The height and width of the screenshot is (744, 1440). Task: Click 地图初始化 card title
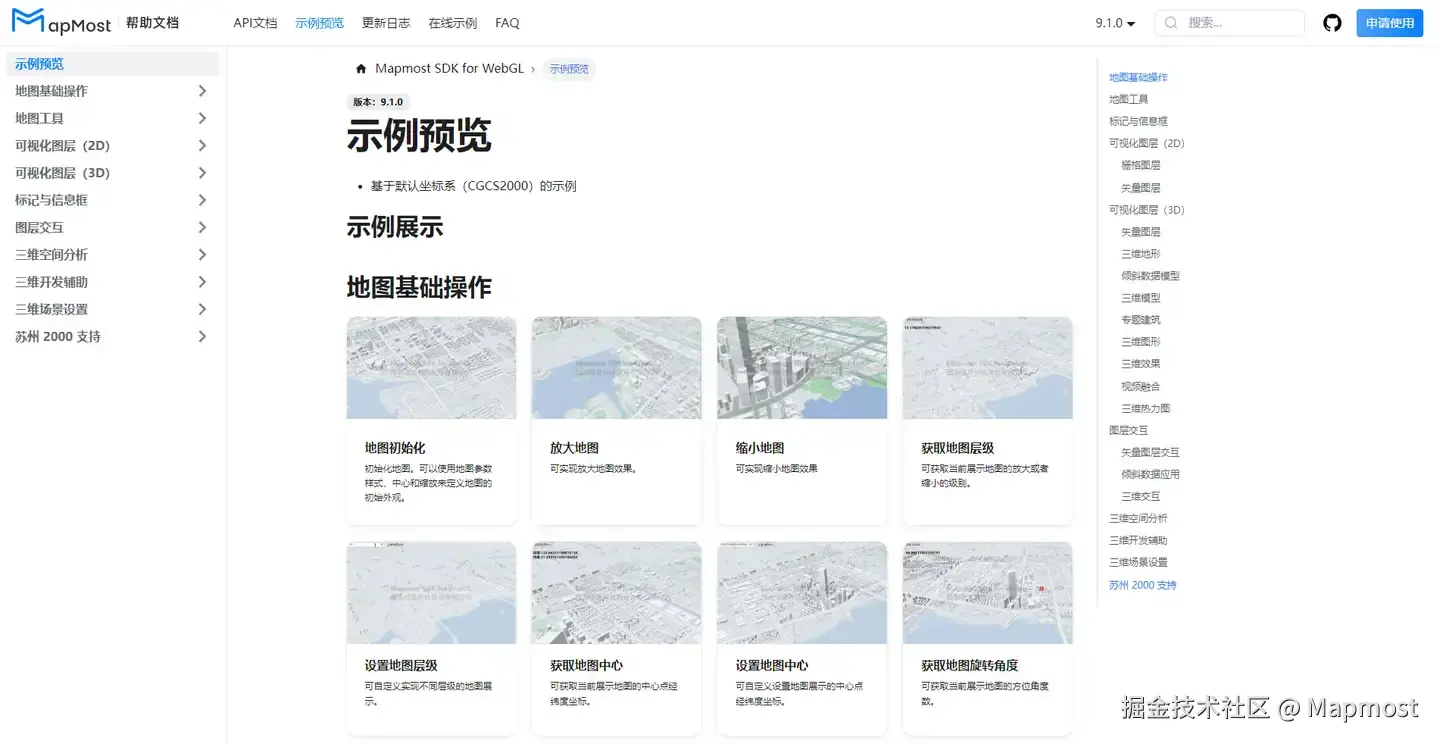[395, 448]
